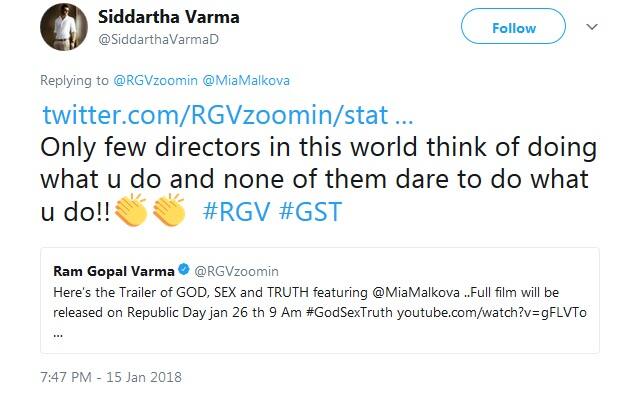The image size is (640, 397).
Task: Open Ram Gopal Varma's quoted tweet name
Action: pos(114,271)
